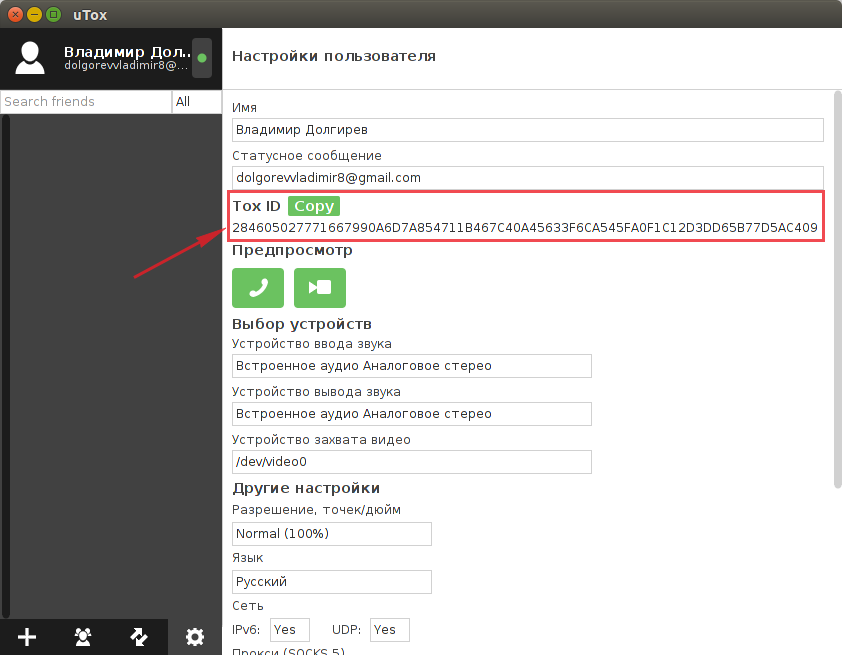The height and width of the screenshot is (655, 842).
Task: Open the audio output device dropdown
Action: (412, 414)
